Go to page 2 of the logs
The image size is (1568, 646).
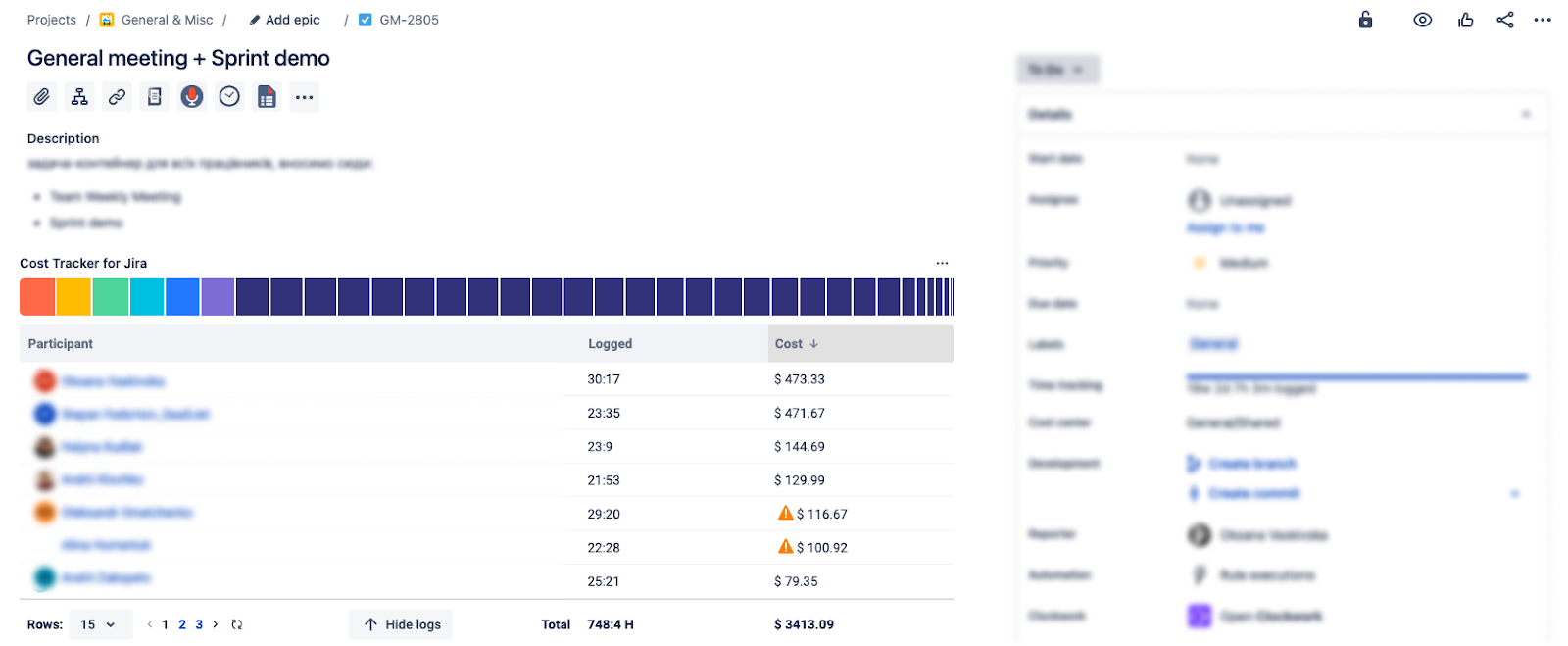coord(182,624)
